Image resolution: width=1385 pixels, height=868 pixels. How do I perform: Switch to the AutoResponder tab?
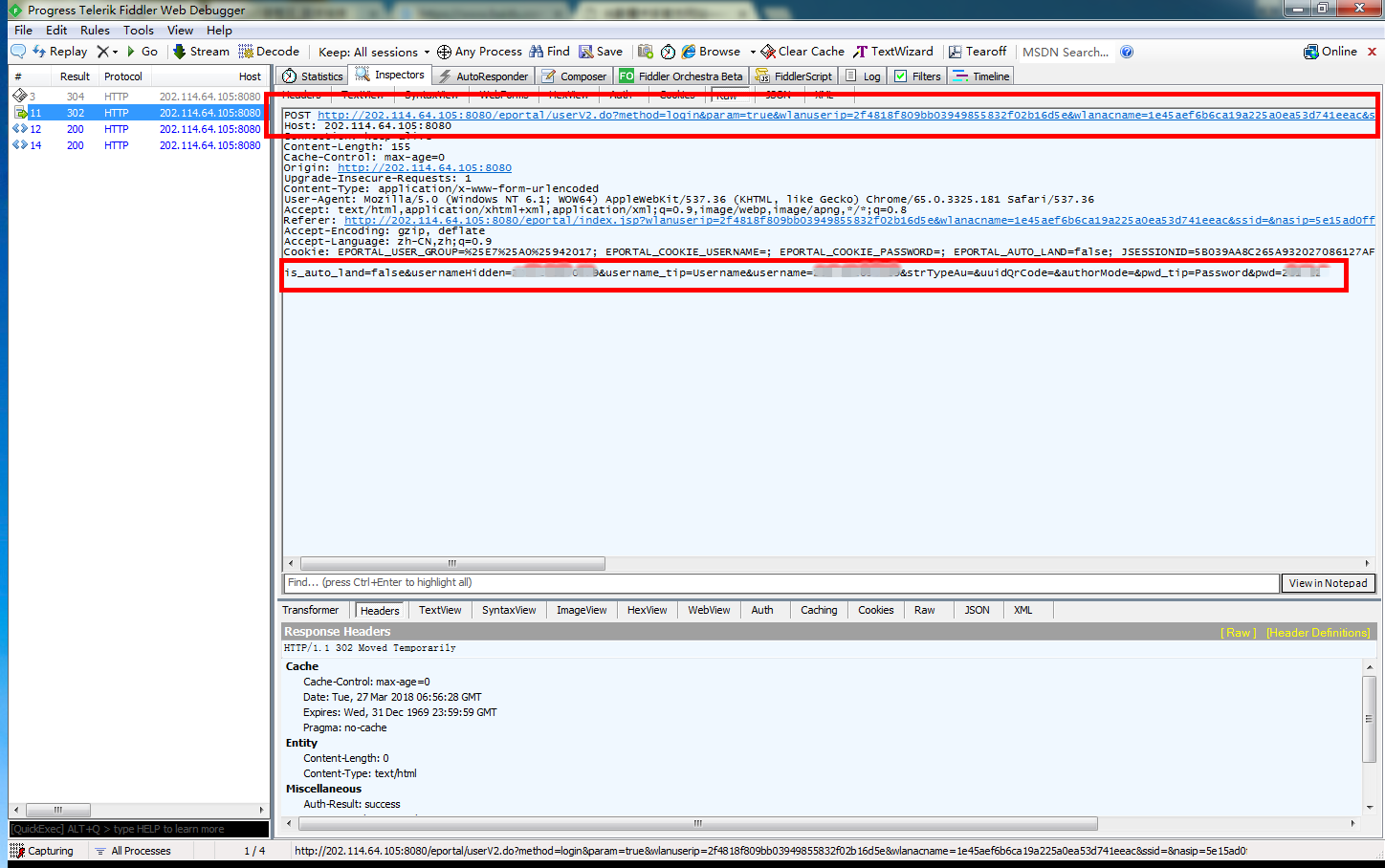pos(483,76)
